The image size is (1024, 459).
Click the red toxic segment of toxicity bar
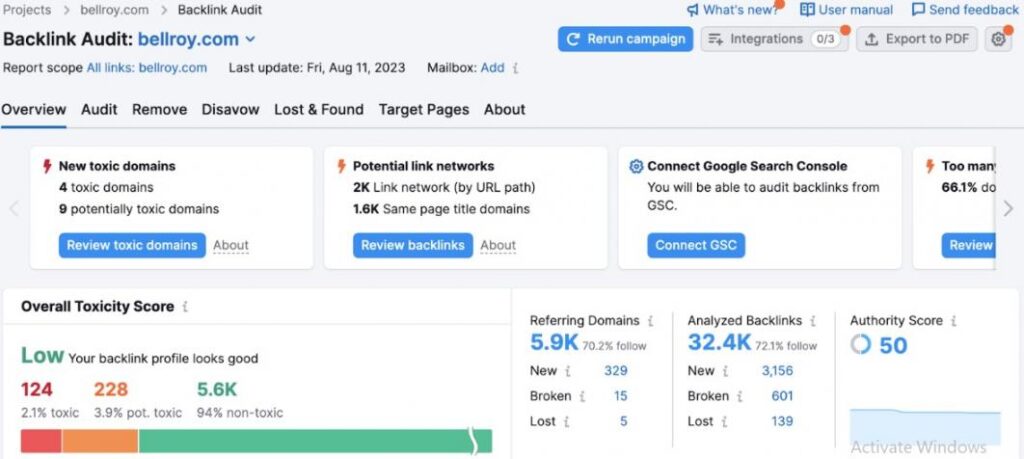point(41,441)
